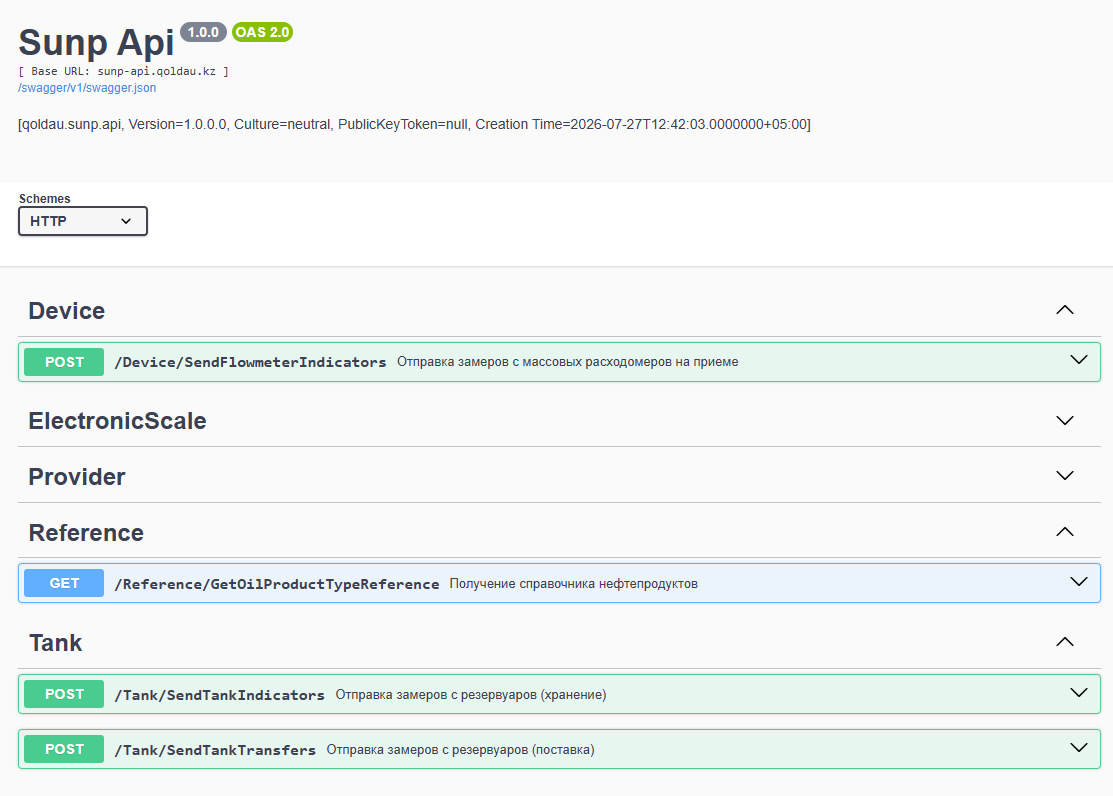Click description 'Отправка замеров с резервуаров (поставка)'
1113x796 pixels.
click(x=461, y=750)
